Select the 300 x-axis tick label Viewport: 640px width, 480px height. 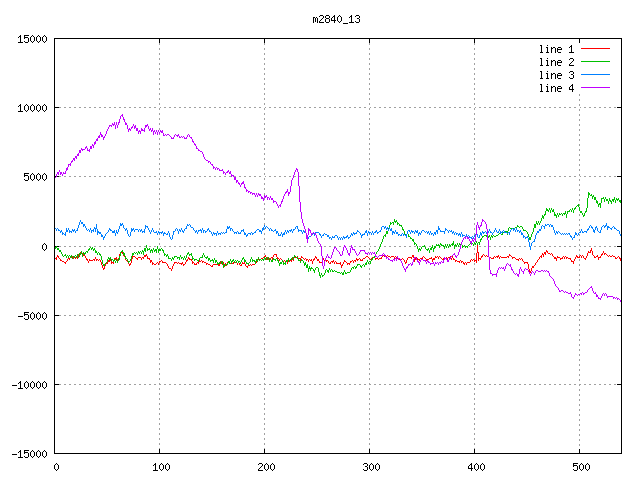[370, 467]
